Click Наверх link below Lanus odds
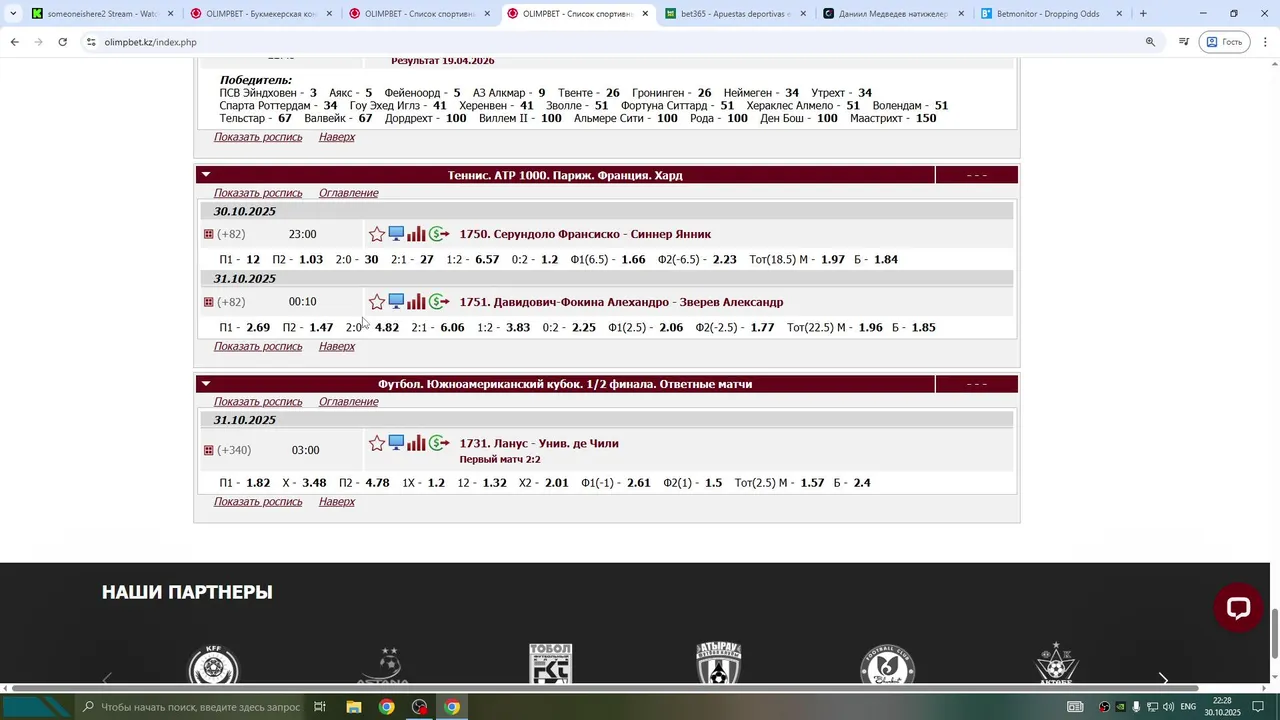The height and width of the screenshot is (720, 1280). [x=337, y=502]
